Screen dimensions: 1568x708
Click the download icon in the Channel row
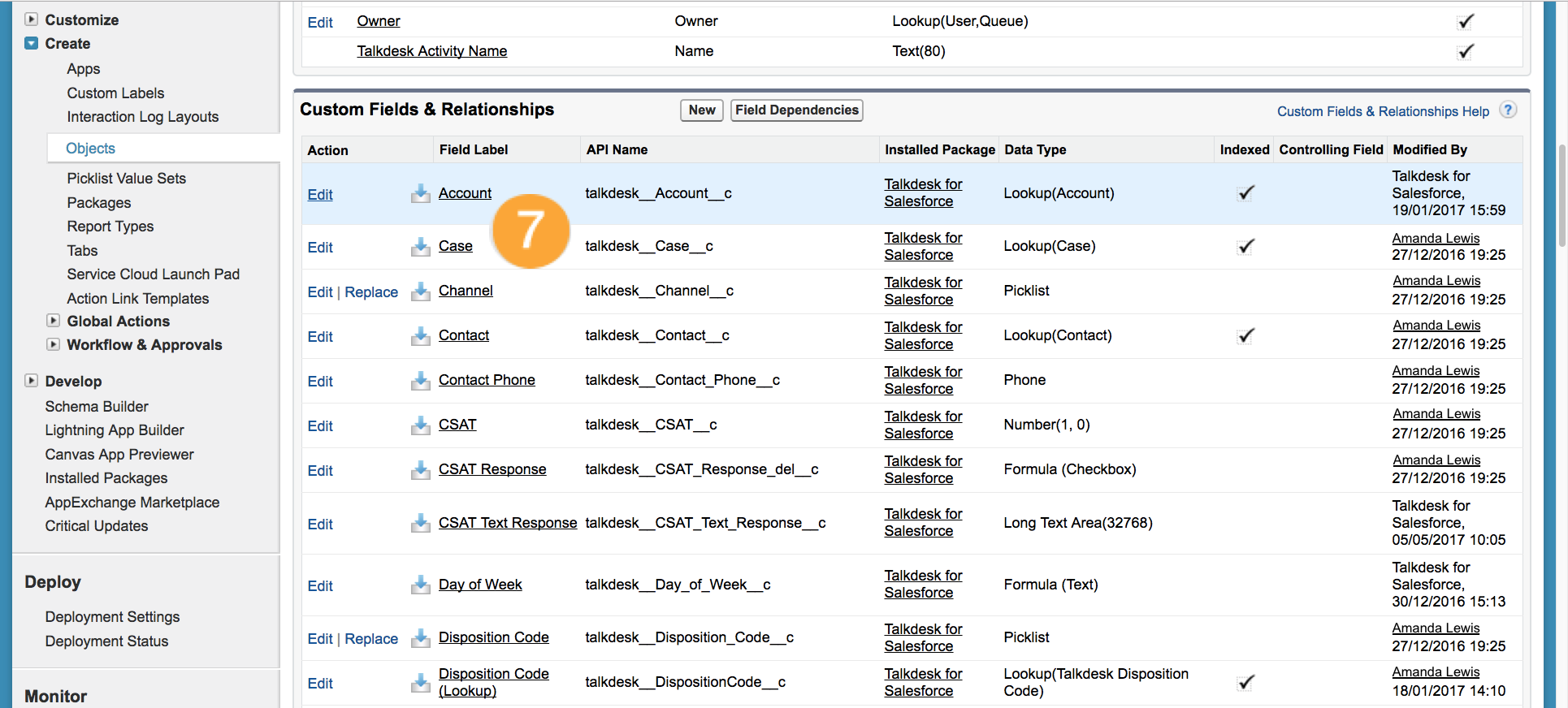pos(420,291)
